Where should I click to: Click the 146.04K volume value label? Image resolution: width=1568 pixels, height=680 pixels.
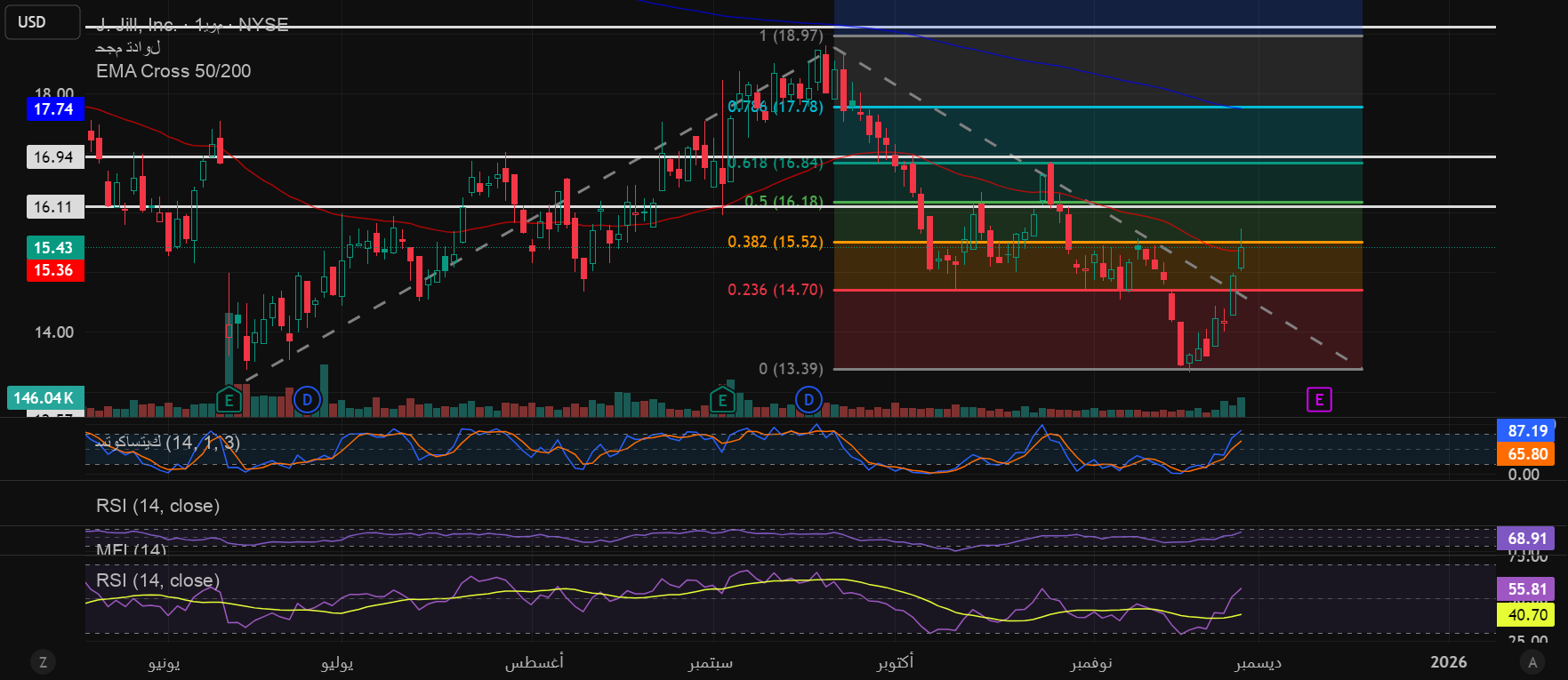coord(44,398)
